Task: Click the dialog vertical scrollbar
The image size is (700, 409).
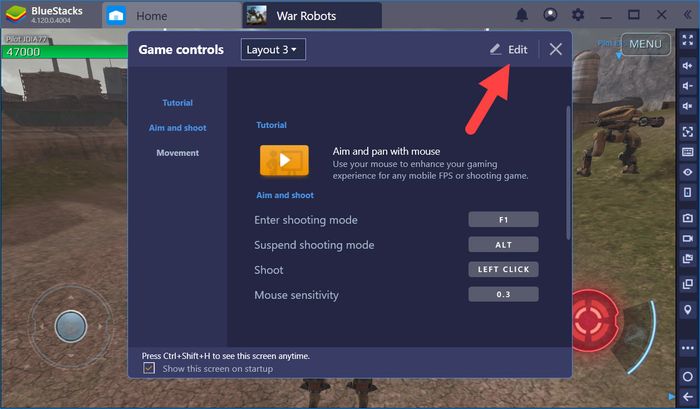Action: (x=568, y=172)
